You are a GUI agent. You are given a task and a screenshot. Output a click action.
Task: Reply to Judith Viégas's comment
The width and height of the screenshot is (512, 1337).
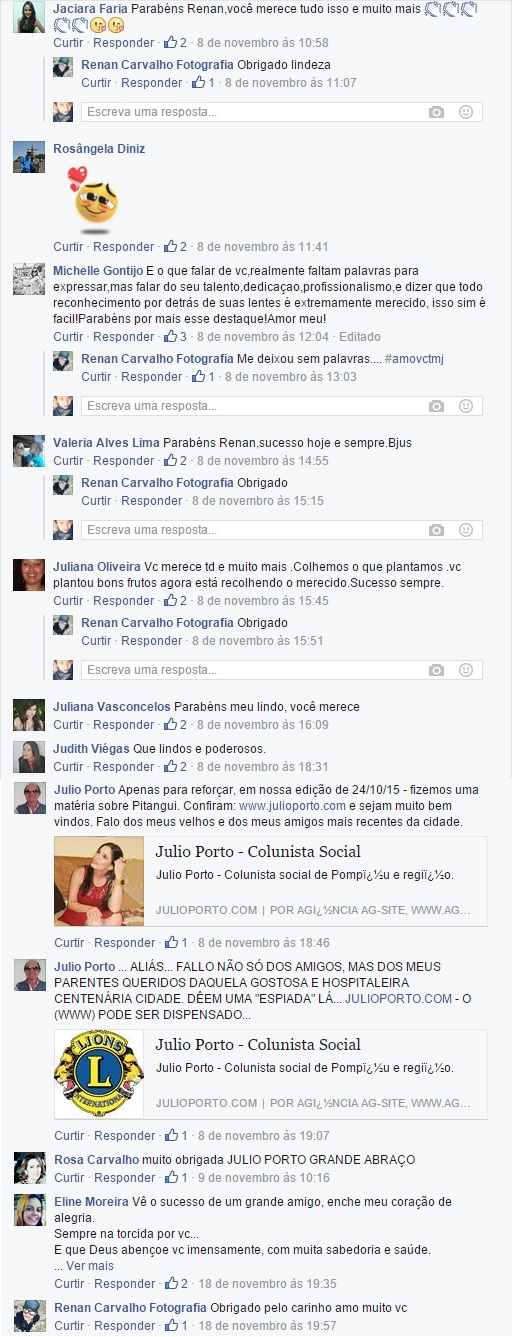[124, 767]
